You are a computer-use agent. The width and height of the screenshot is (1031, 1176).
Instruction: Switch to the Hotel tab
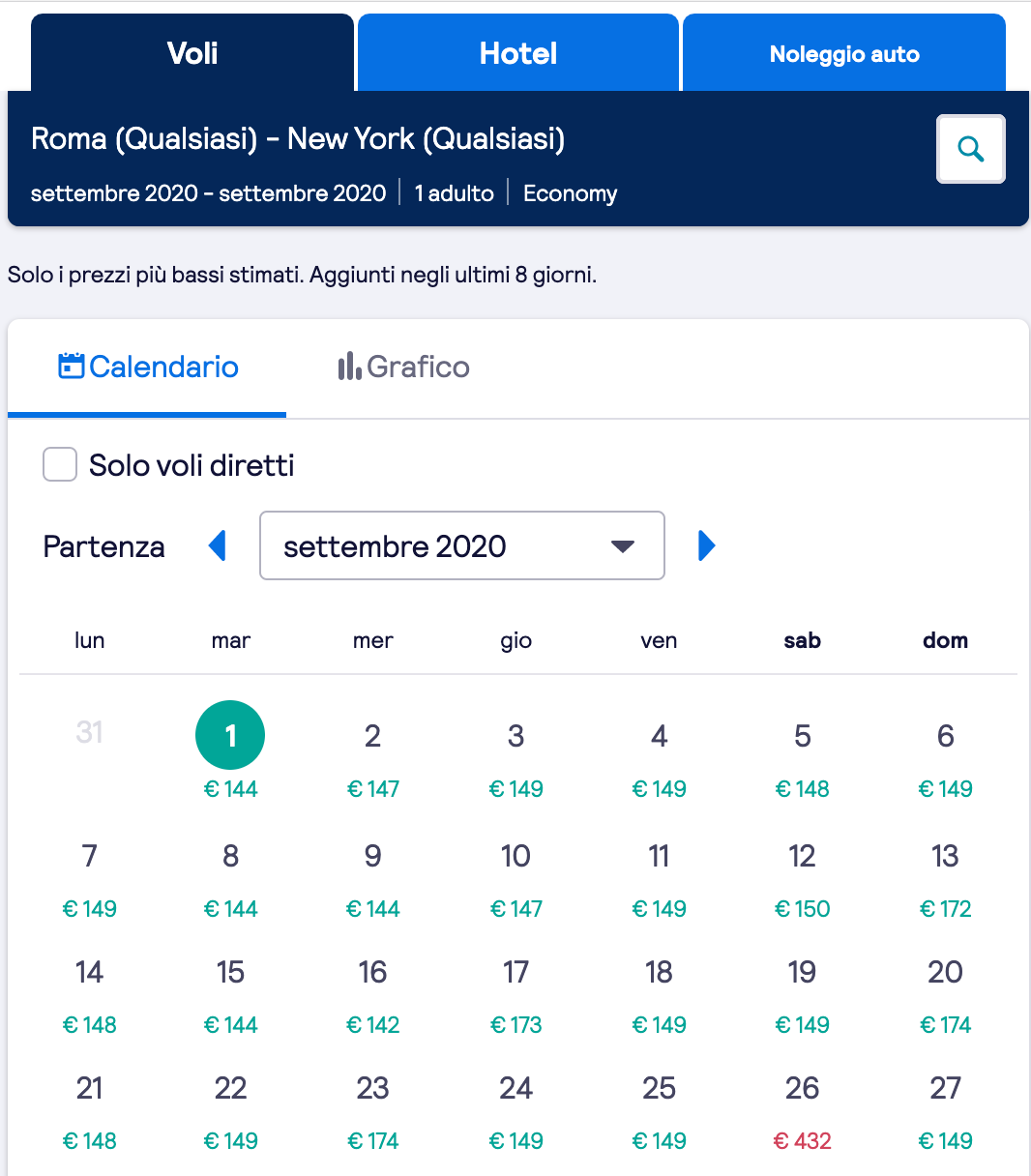pyautogui.click(x=518, y=53)
